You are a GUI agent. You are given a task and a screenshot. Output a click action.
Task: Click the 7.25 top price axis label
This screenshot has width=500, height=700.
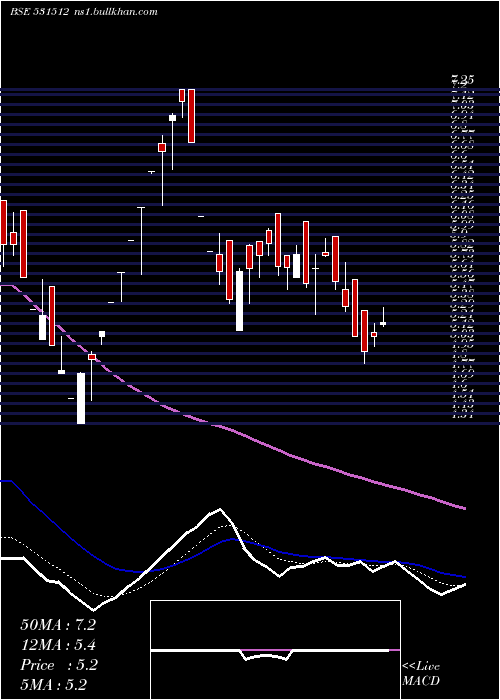pos(463,80)
